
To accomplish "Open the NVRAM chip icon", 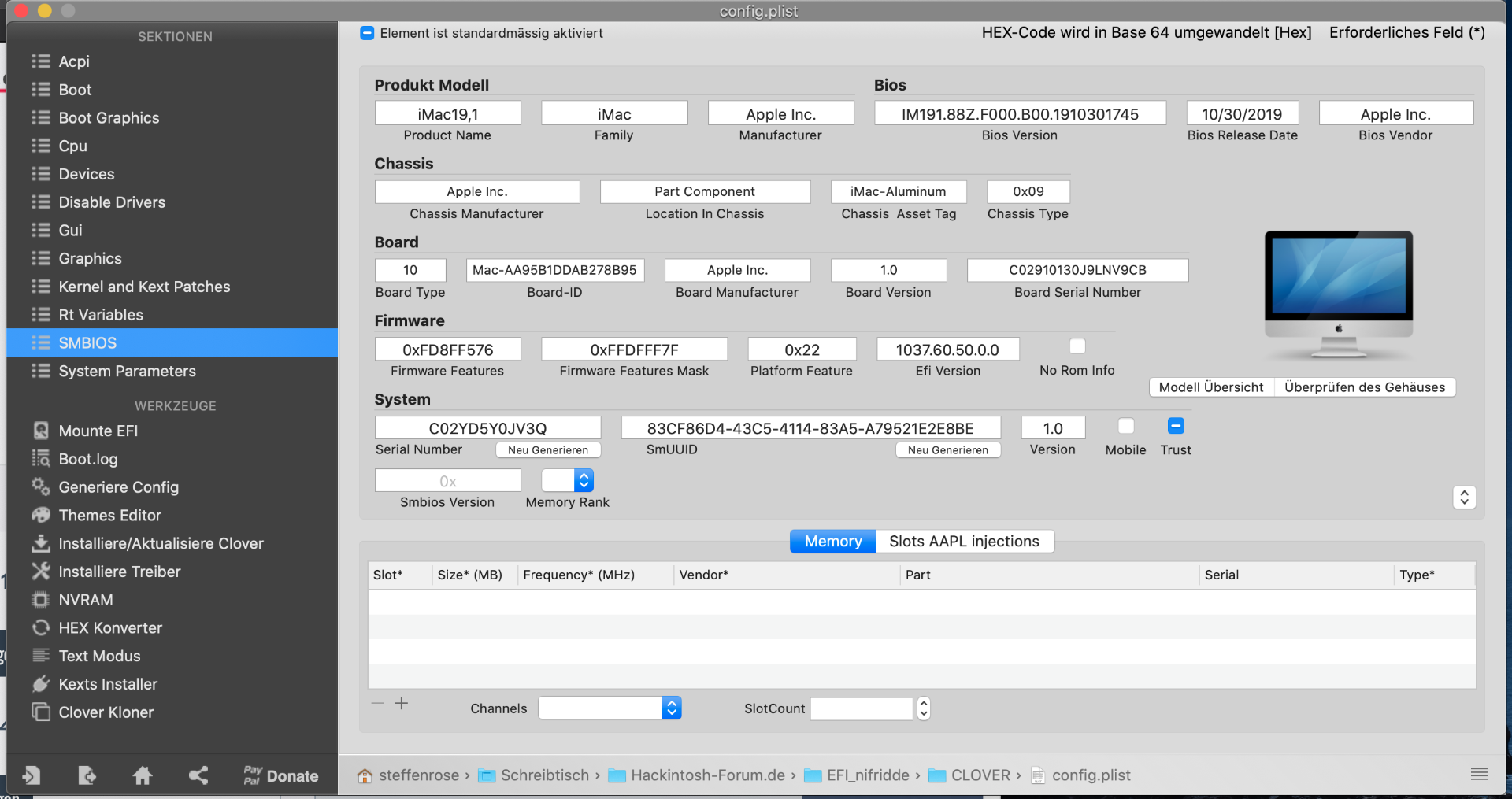I will click(41, 600).
